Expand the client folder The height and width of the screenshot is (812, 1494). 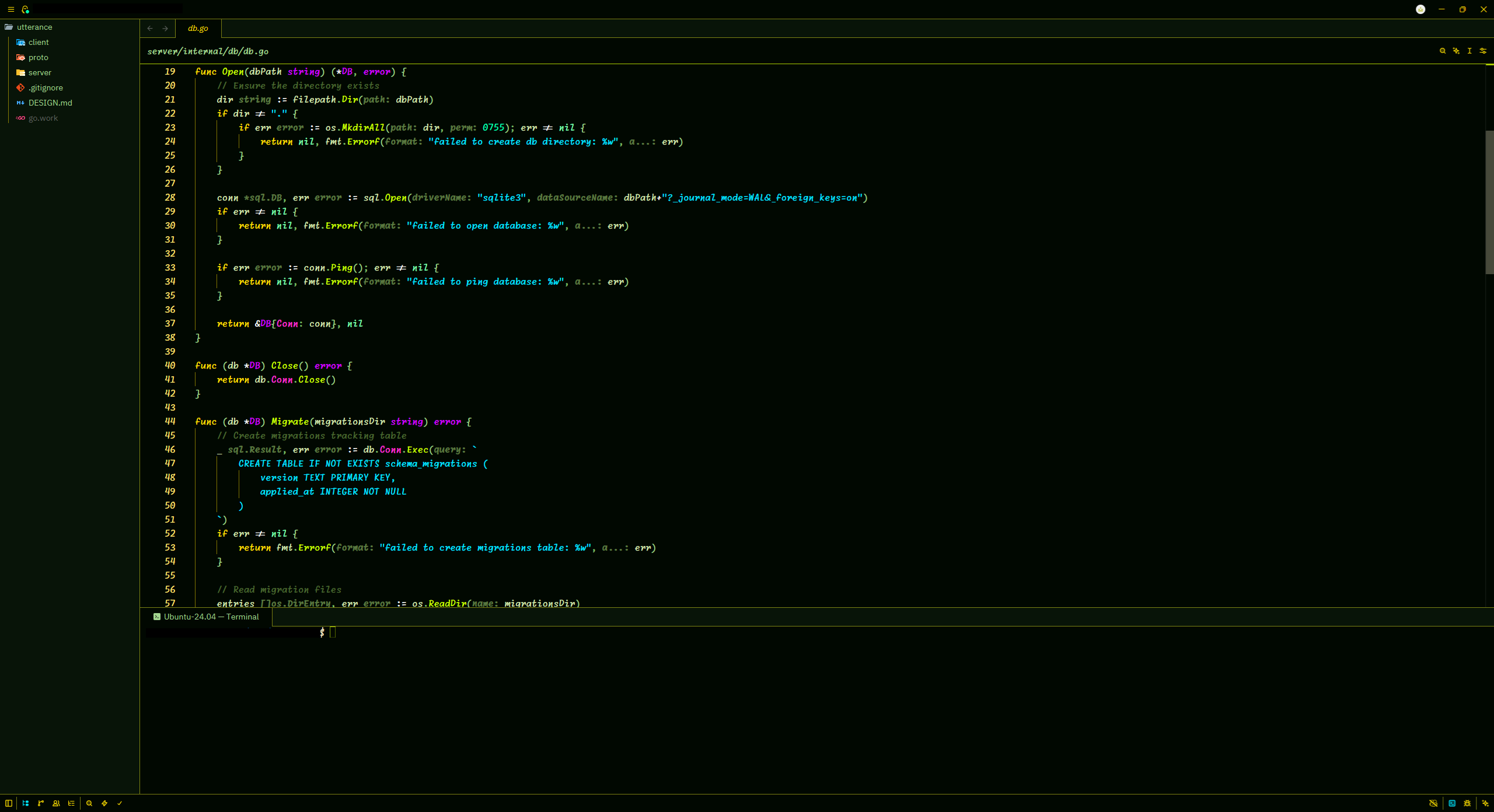69,42
